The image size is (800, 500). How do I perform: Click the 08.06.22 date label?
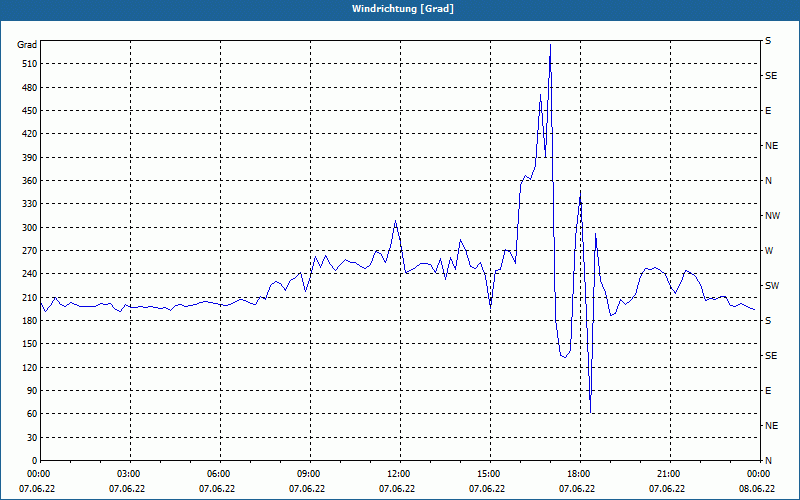[757, 489]
